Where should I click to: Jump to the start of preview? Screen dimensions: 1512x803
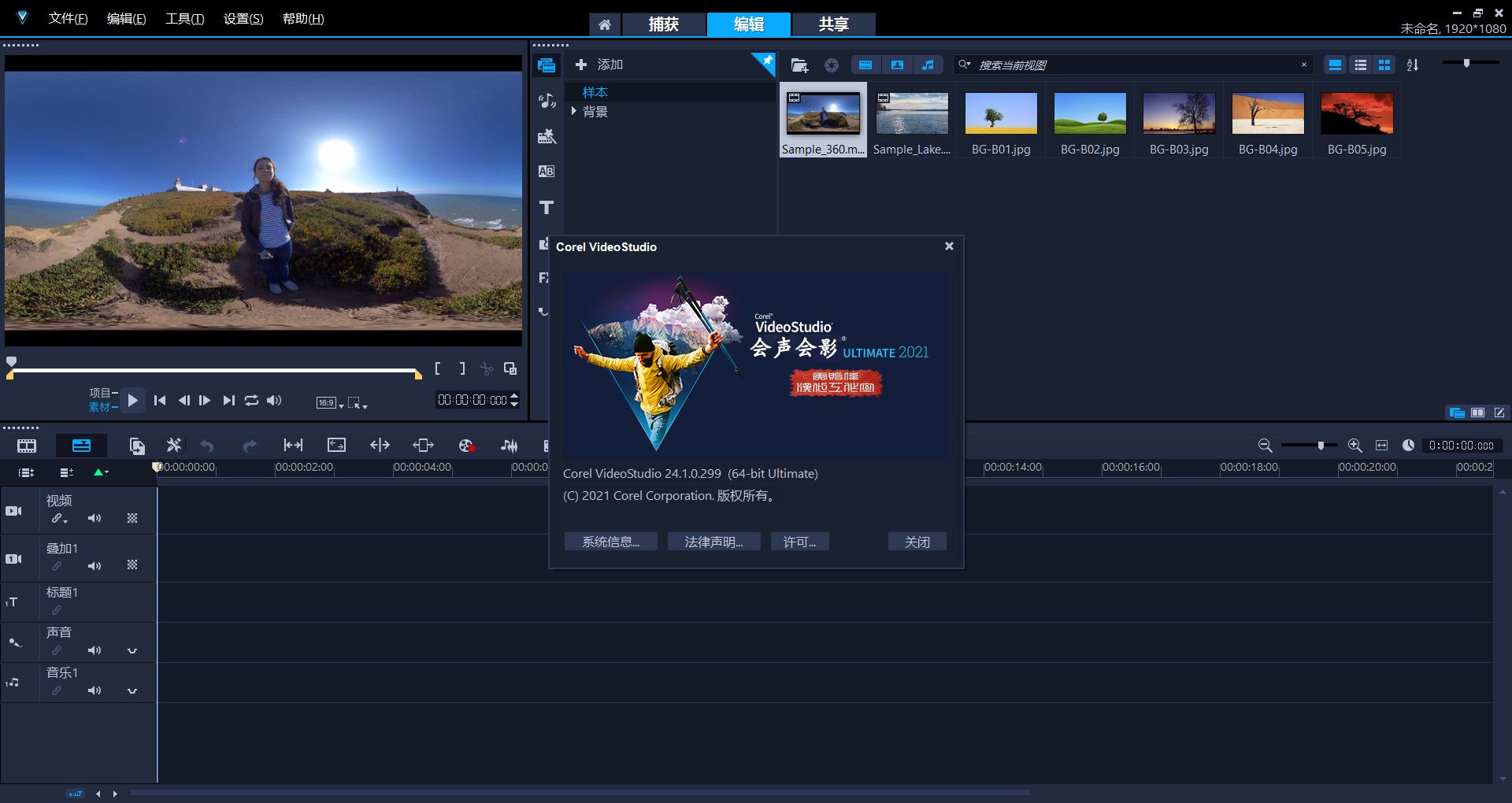point(160,400)
